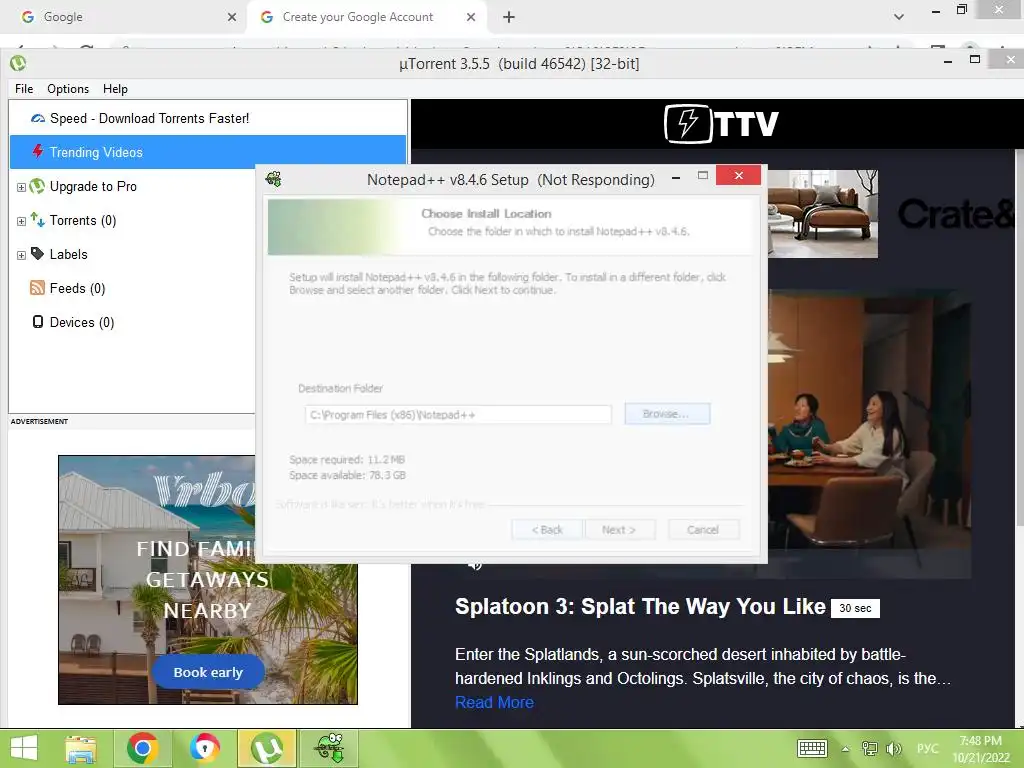Click the Devices phone icon
Screen dimensions: 1024x768
click(x=38, y=321)
